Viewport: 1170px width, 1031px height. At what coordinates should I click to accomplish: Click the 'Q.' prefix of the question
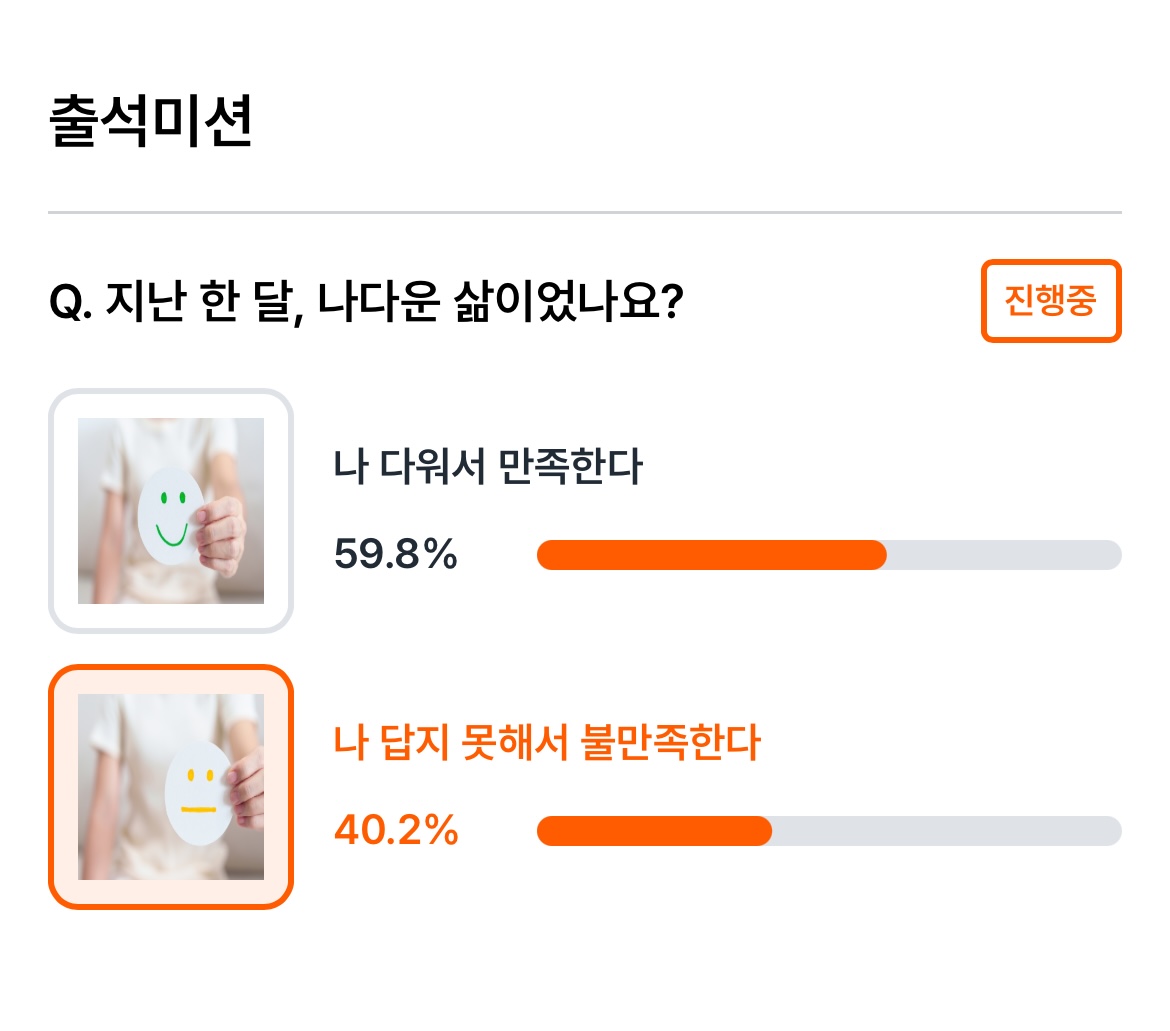tap(70, 303)
